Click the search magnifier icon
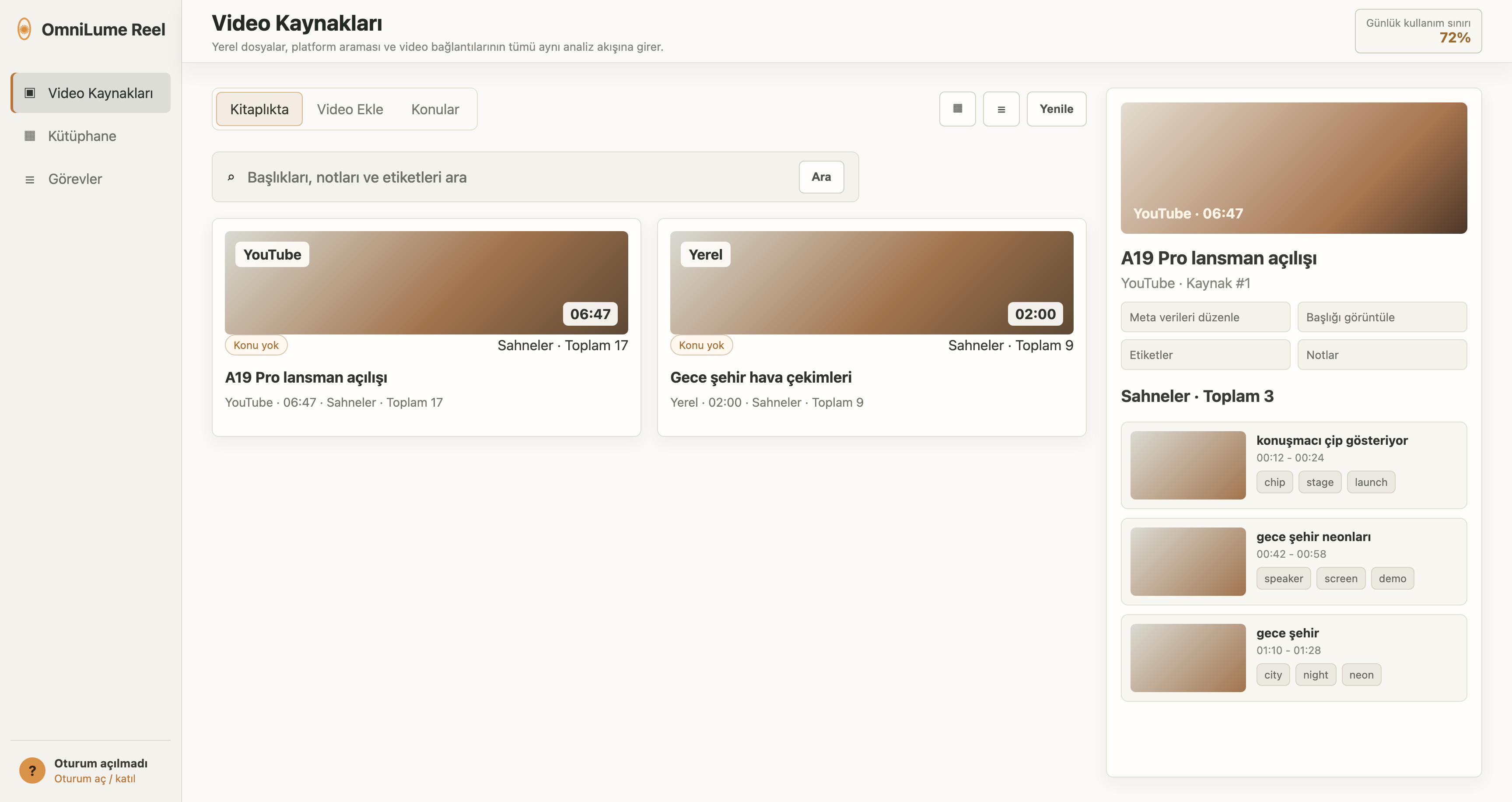 coord(231,177)
